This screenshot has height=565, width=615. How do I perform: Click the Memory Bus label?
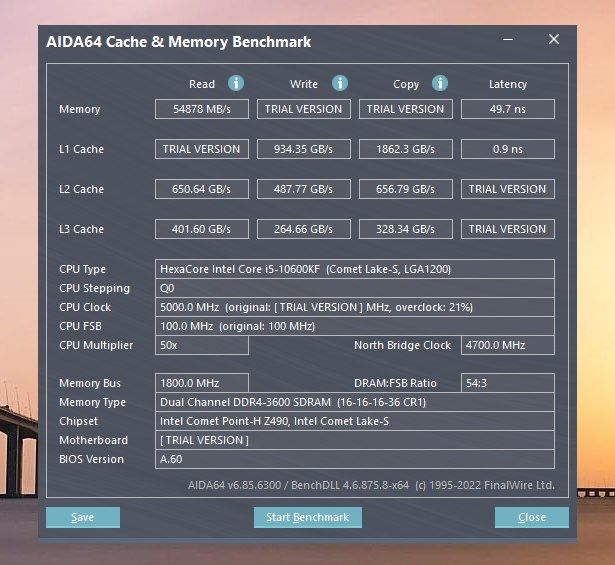click(90, 383)
